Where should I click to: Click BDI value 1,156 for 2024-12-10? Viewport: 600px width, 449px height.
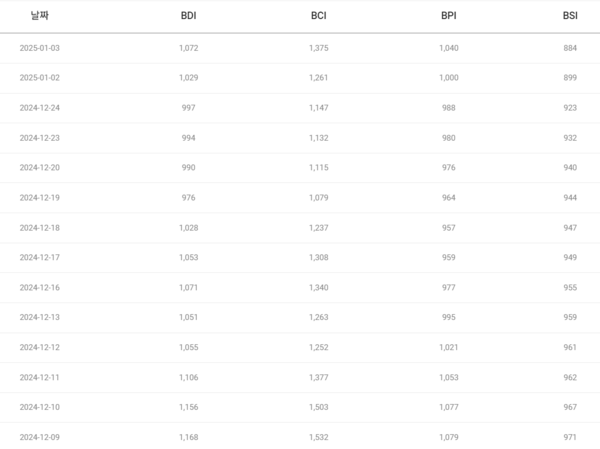click(189, 408)
